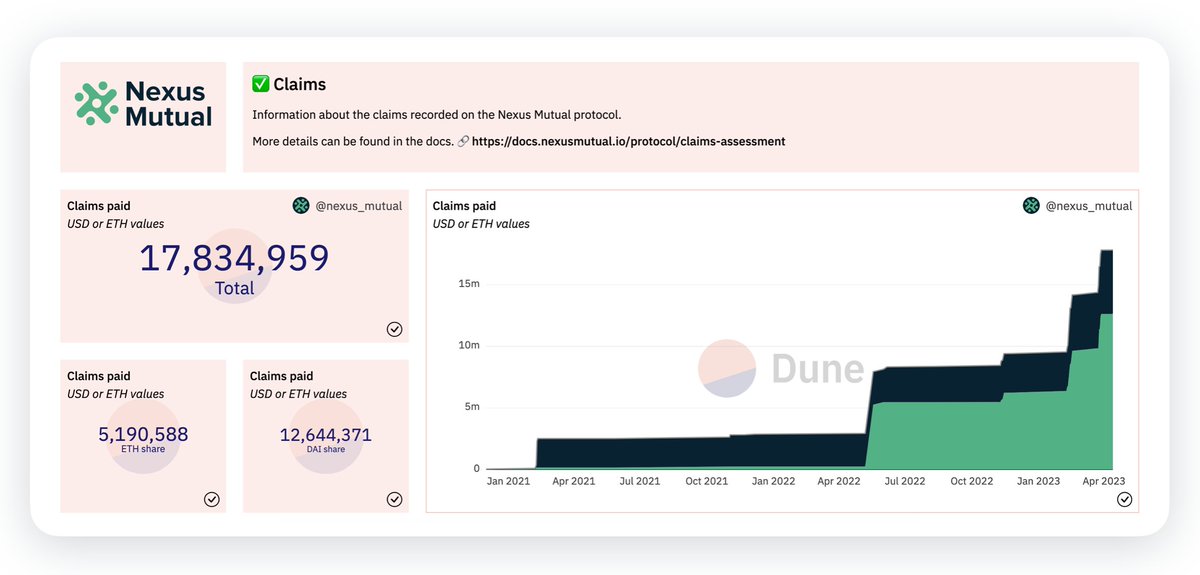Click the verified check icon on Total card
Image resolution: width=1200 pixels, height=575 pixels.
(x=394, y=329)
